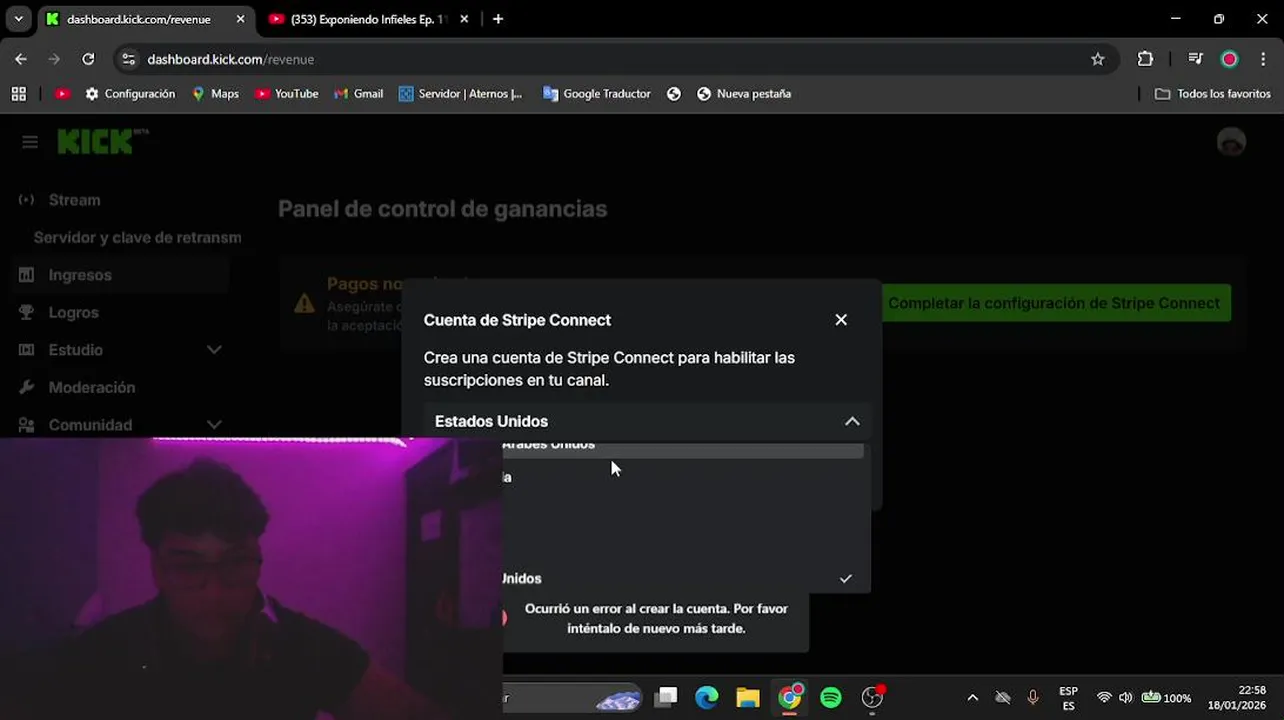
Task: Open the Chrome three-dot menu
Action: [x=1264, y=59]
